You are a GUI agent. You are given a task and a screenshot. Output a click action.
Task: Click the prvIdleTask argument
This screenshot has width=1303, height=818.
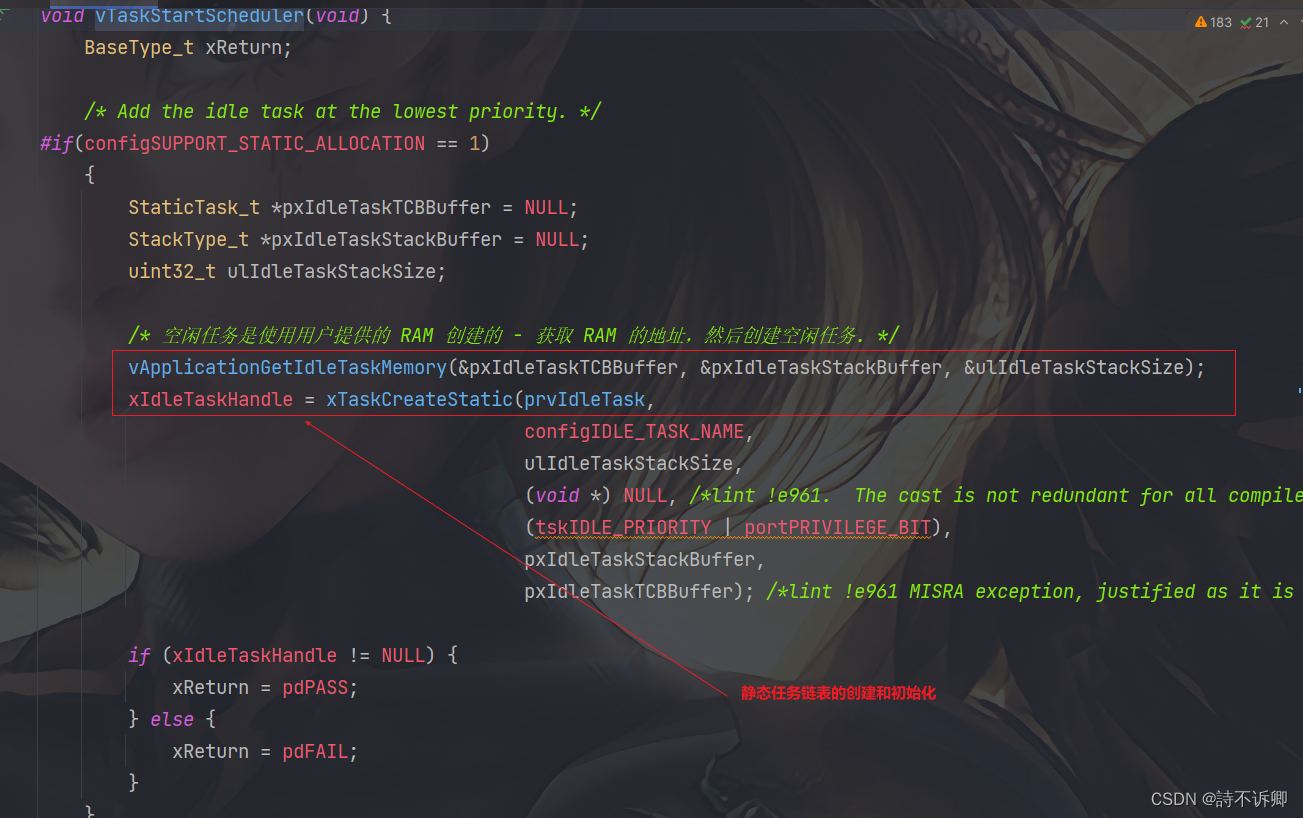[585, 399]
